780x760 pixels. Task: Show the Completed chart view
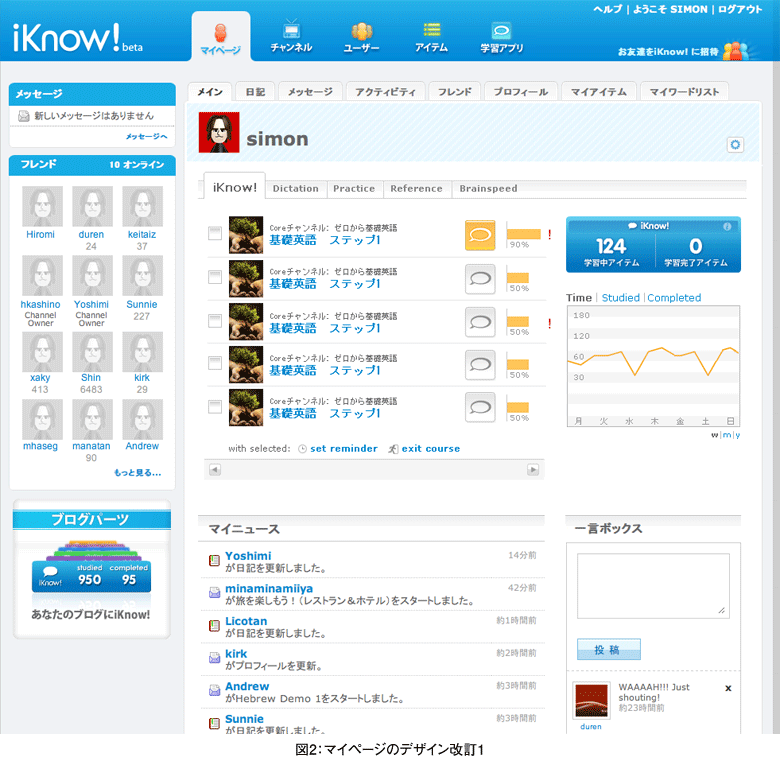click(674, 298)
